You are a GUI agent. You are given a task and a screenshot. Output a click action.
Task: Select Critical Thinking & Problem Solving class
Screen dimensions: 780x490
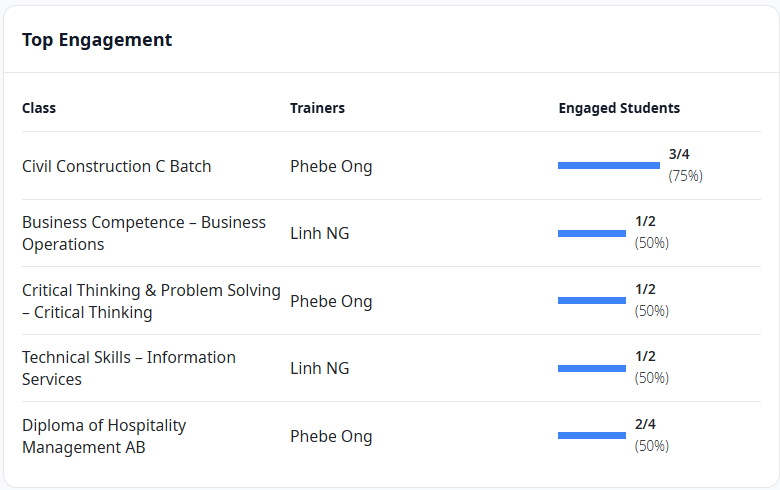(151, 301)
